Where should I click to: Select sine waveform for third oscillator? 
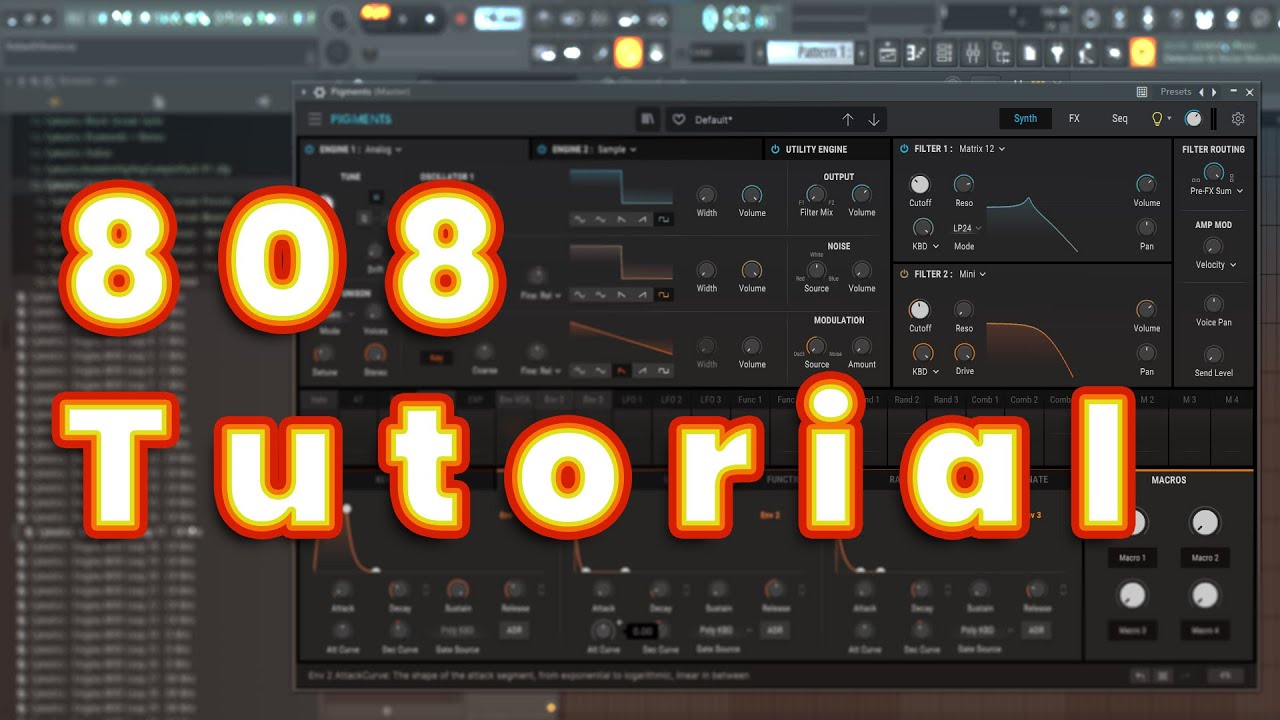pyautogui.click(x=580, y=371)
